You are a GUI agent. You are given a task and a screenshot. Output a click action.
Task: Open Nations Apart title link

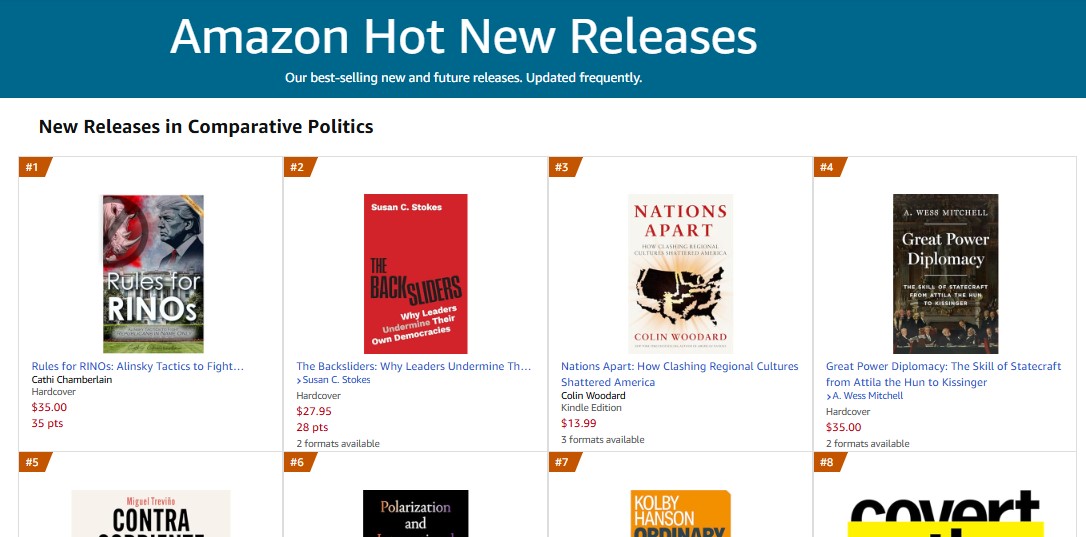tap(680, 374)
